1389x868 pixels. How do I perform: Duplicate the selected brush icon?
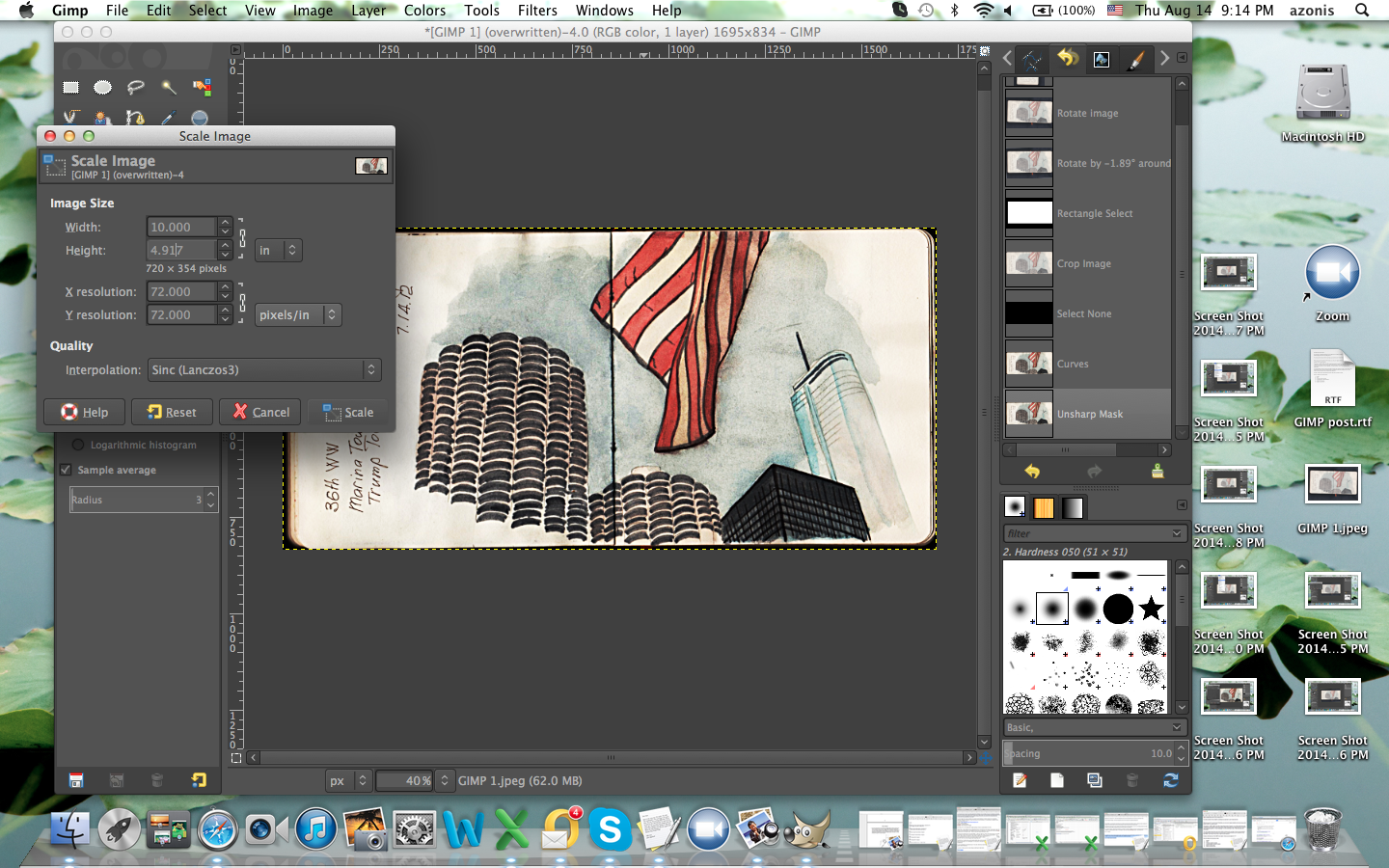click(x=1095, y=780)
